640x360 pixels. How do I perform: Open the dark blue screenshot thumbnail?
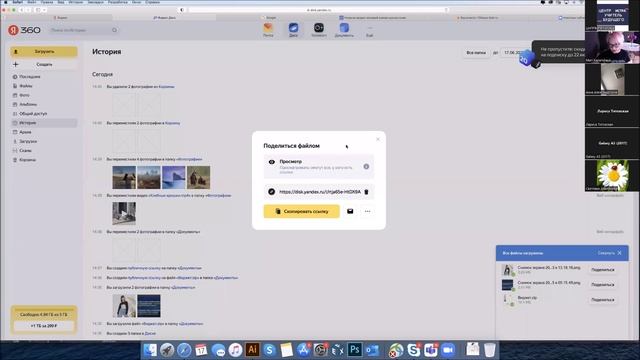(x=149, y=306)
